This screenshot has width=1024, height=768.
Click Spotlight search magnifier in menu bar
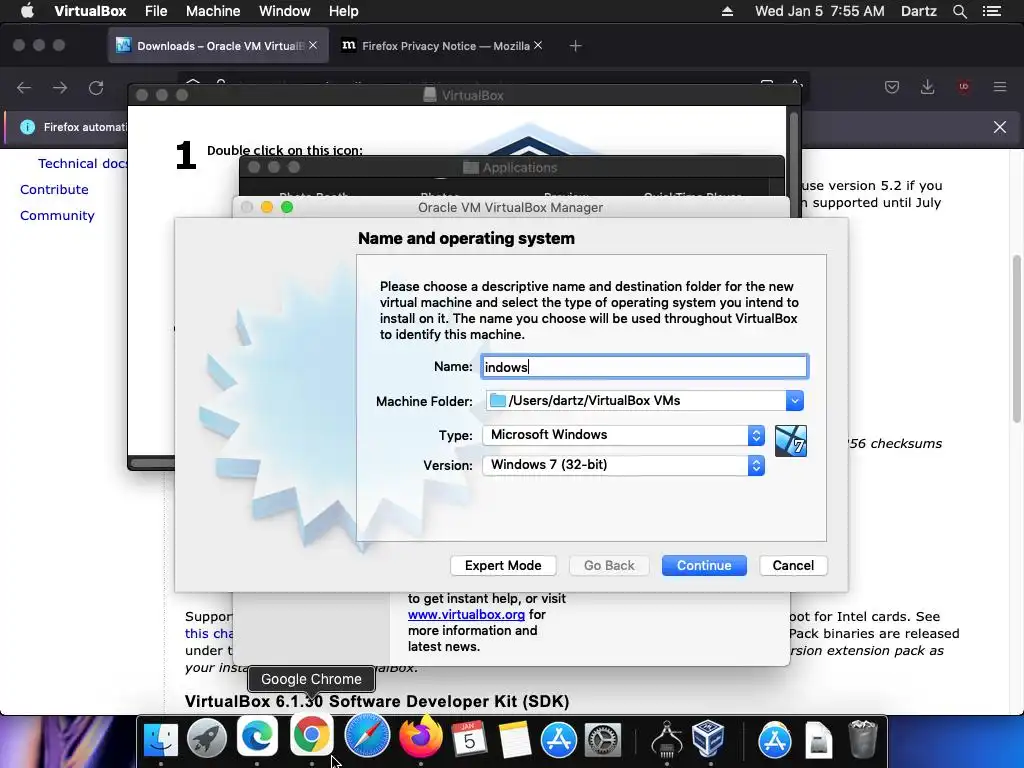coord(959,11)
